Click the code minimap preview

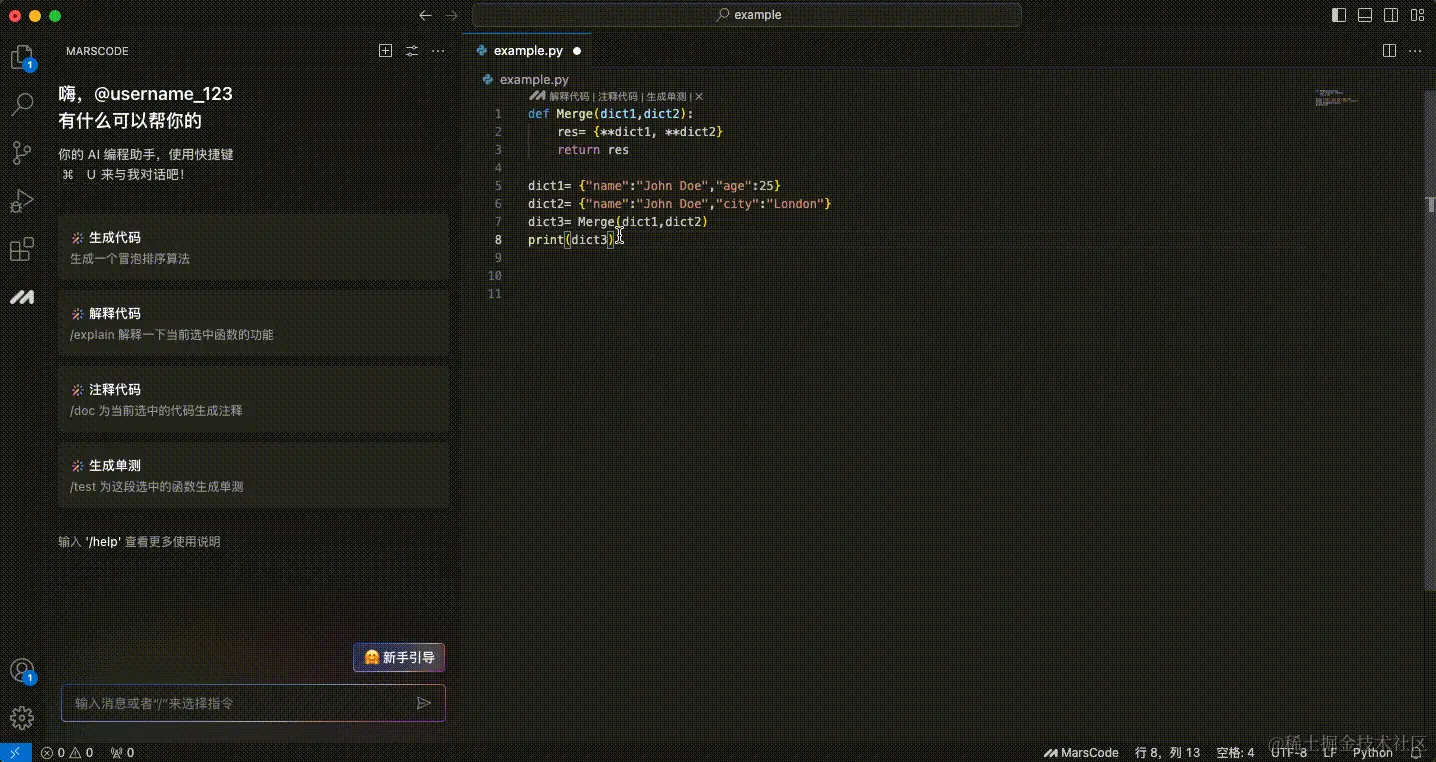[1337, 98]
